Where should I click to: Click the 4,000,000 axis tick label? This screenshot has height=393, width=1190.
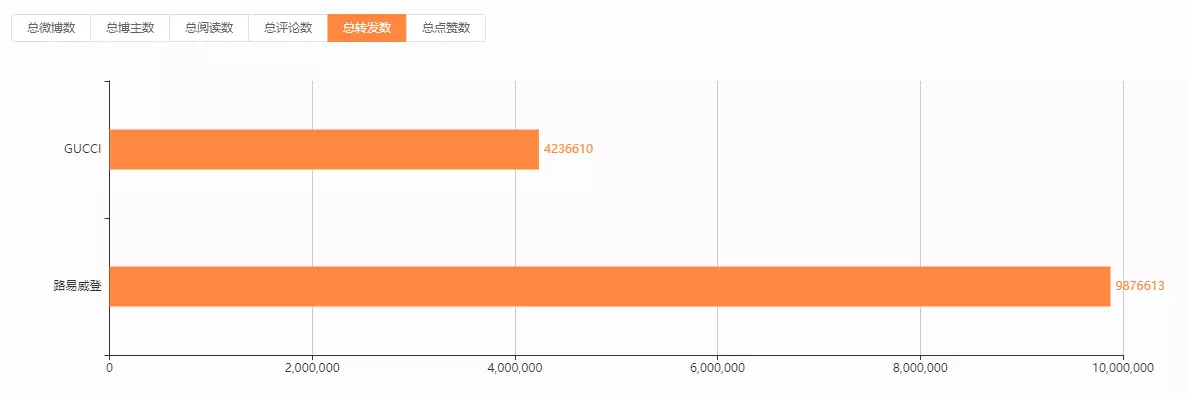pyautogui.click(x=515, y=368)
